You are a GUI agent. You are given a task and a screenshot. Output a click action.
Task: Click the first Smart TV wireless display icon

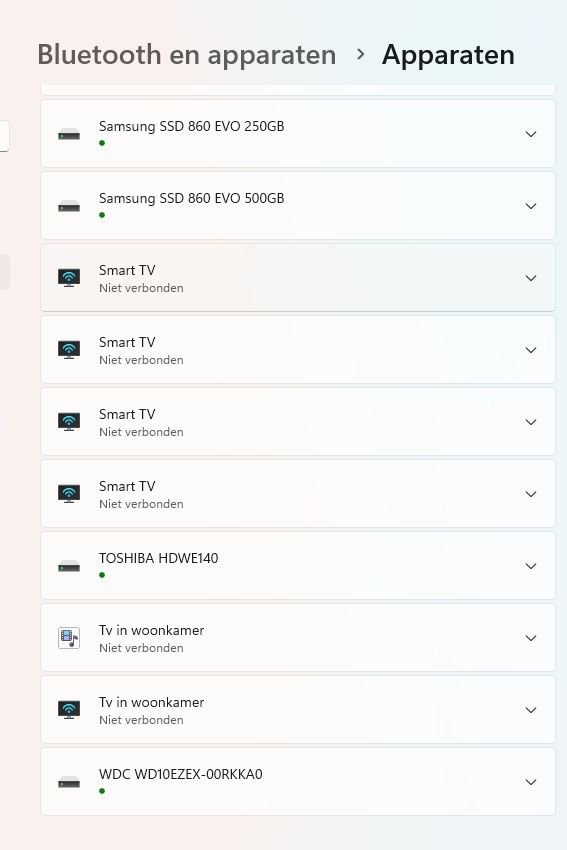pyautogui.click(x=69, y=278)
